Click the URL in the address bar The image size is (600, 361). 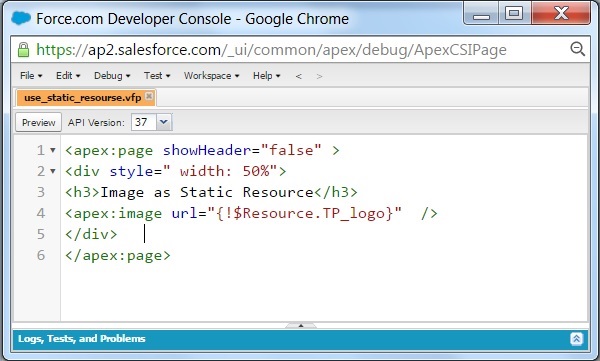click(271, 50)
